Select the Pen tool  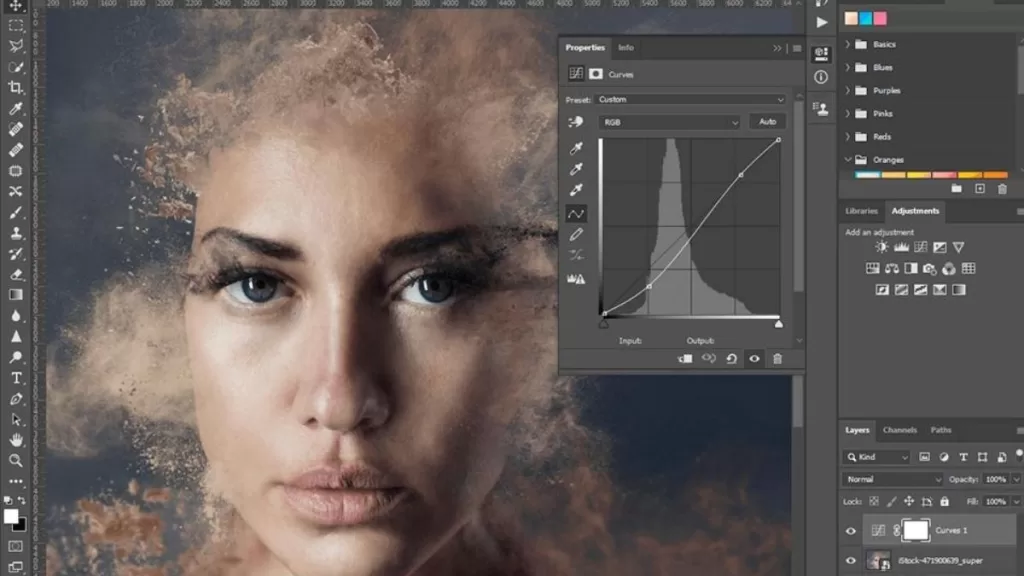16,399
